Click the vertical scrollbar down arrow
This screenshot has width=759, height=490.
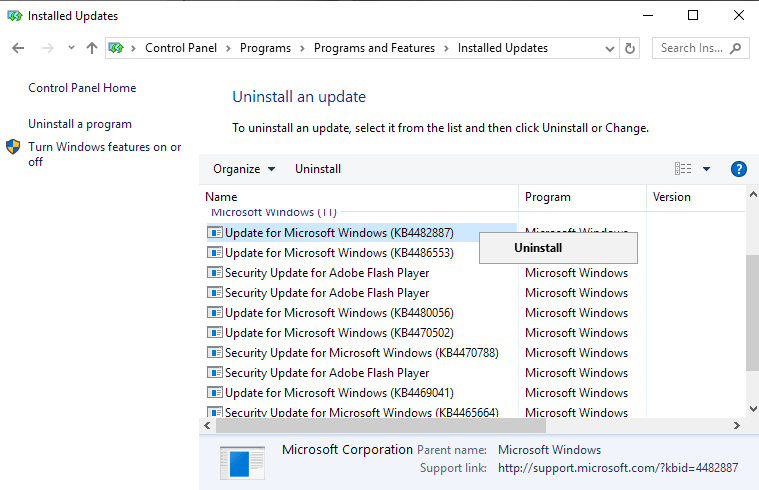coord(753,409)
